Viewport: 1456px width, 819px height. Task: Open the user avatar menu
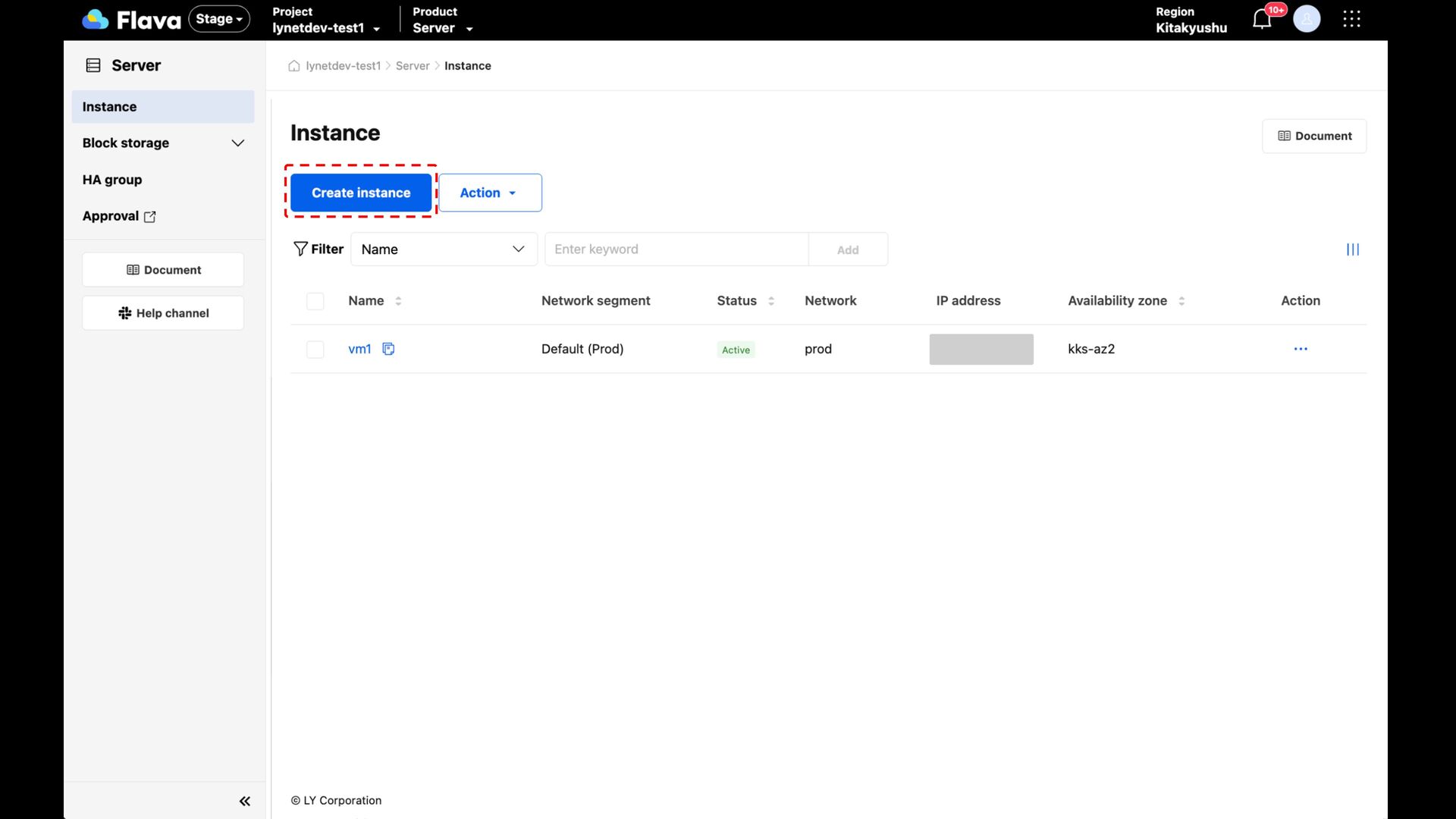(x=1307, y=19)
